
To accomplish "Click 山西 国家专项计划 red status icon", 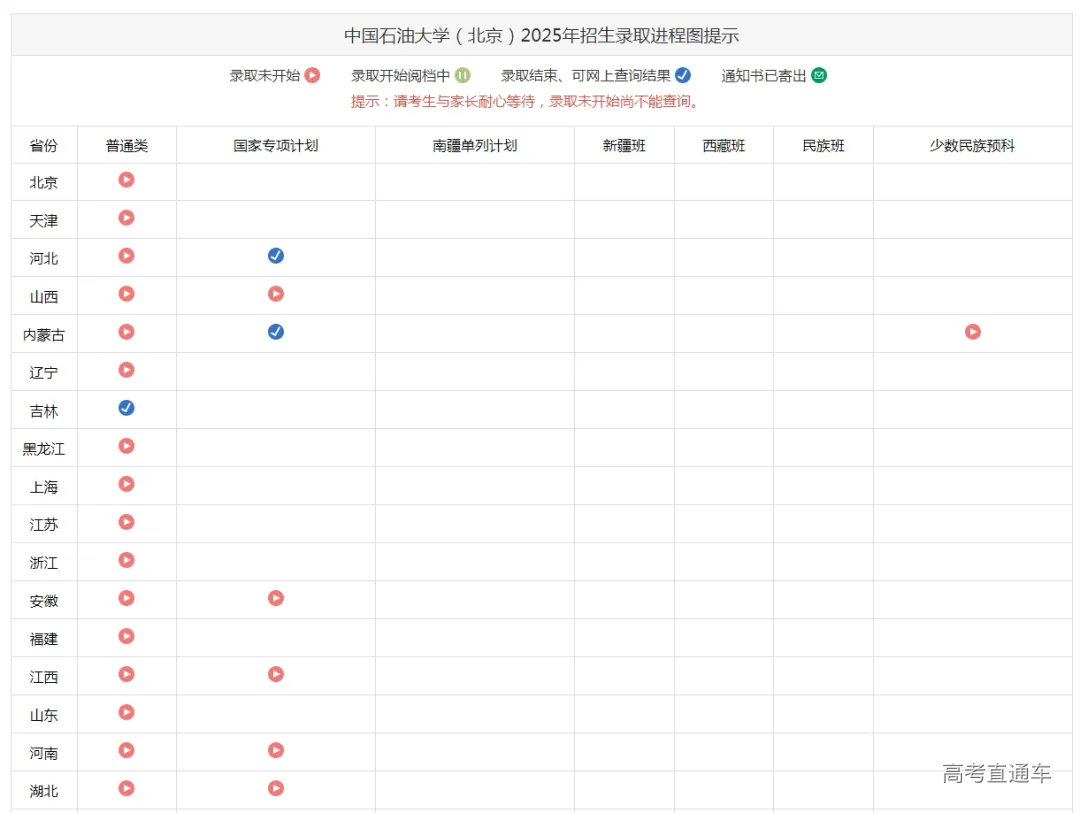I will [x=276, y=294].
